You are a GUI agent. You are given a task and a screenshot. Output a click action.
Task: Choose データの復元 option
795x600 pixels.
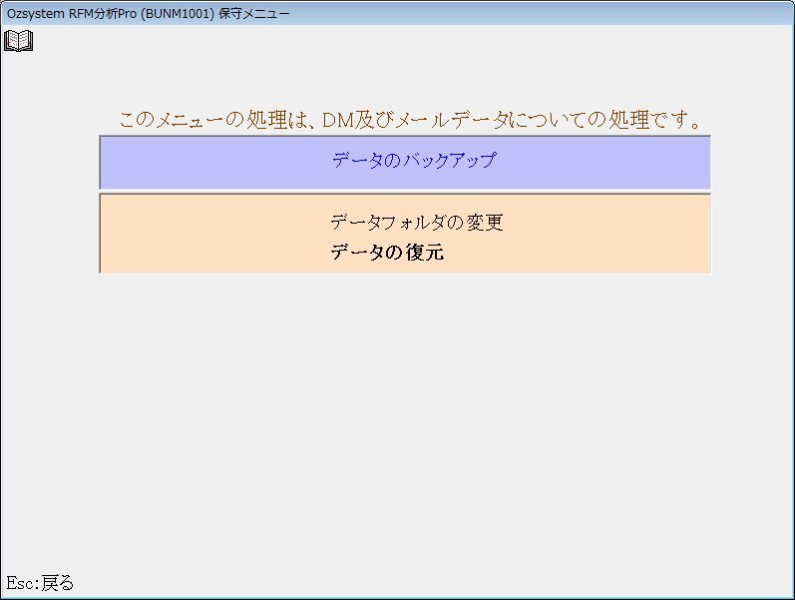(387, 252)
